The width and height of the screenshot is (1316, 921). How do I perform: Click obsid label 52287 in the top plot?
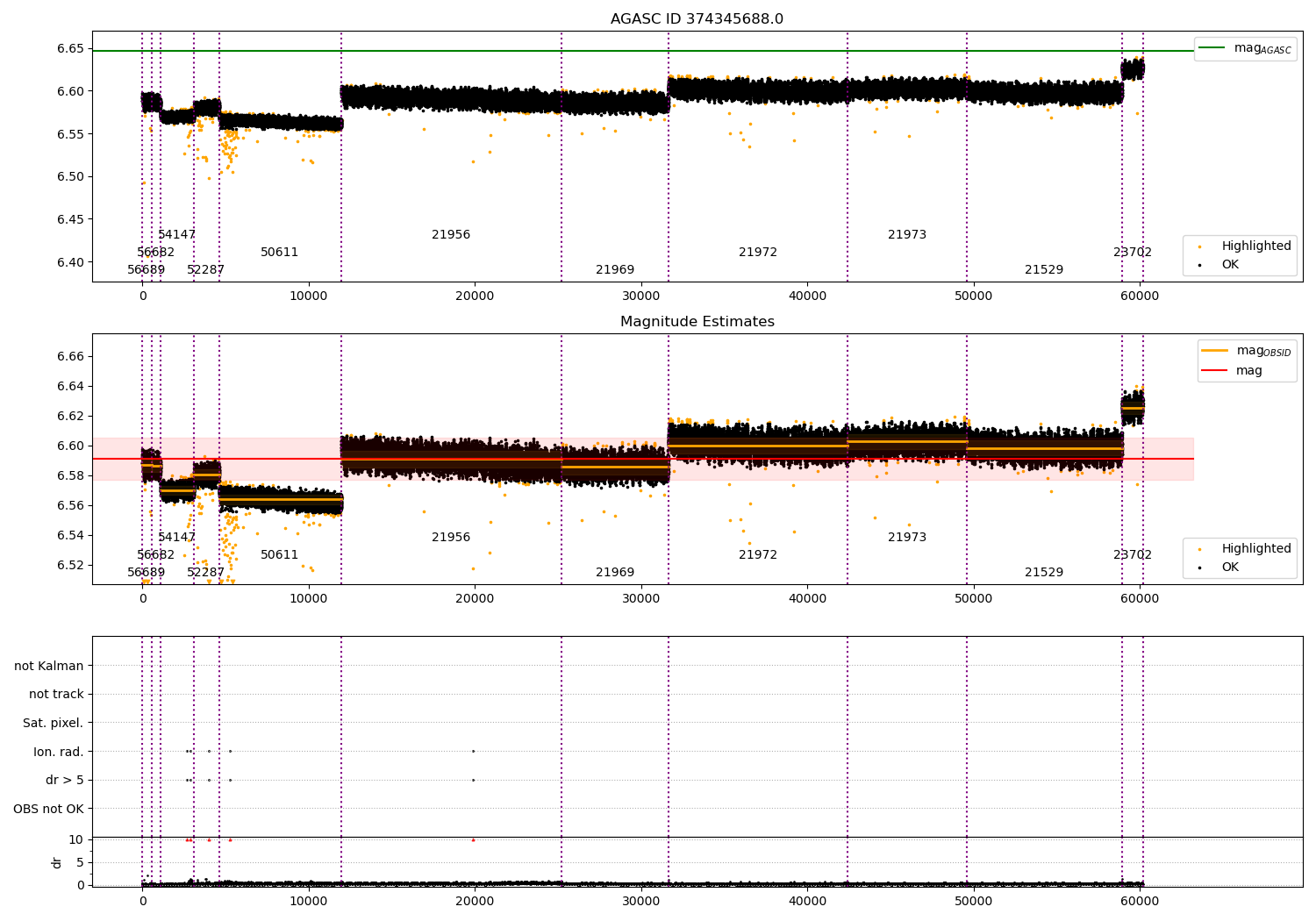pos(206,270)
